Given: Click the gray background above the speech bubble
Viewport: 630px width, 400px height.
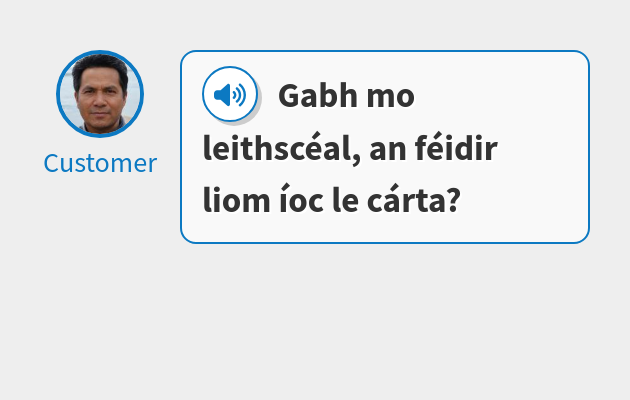Looking at the screenshot, I should click(385, 24).
